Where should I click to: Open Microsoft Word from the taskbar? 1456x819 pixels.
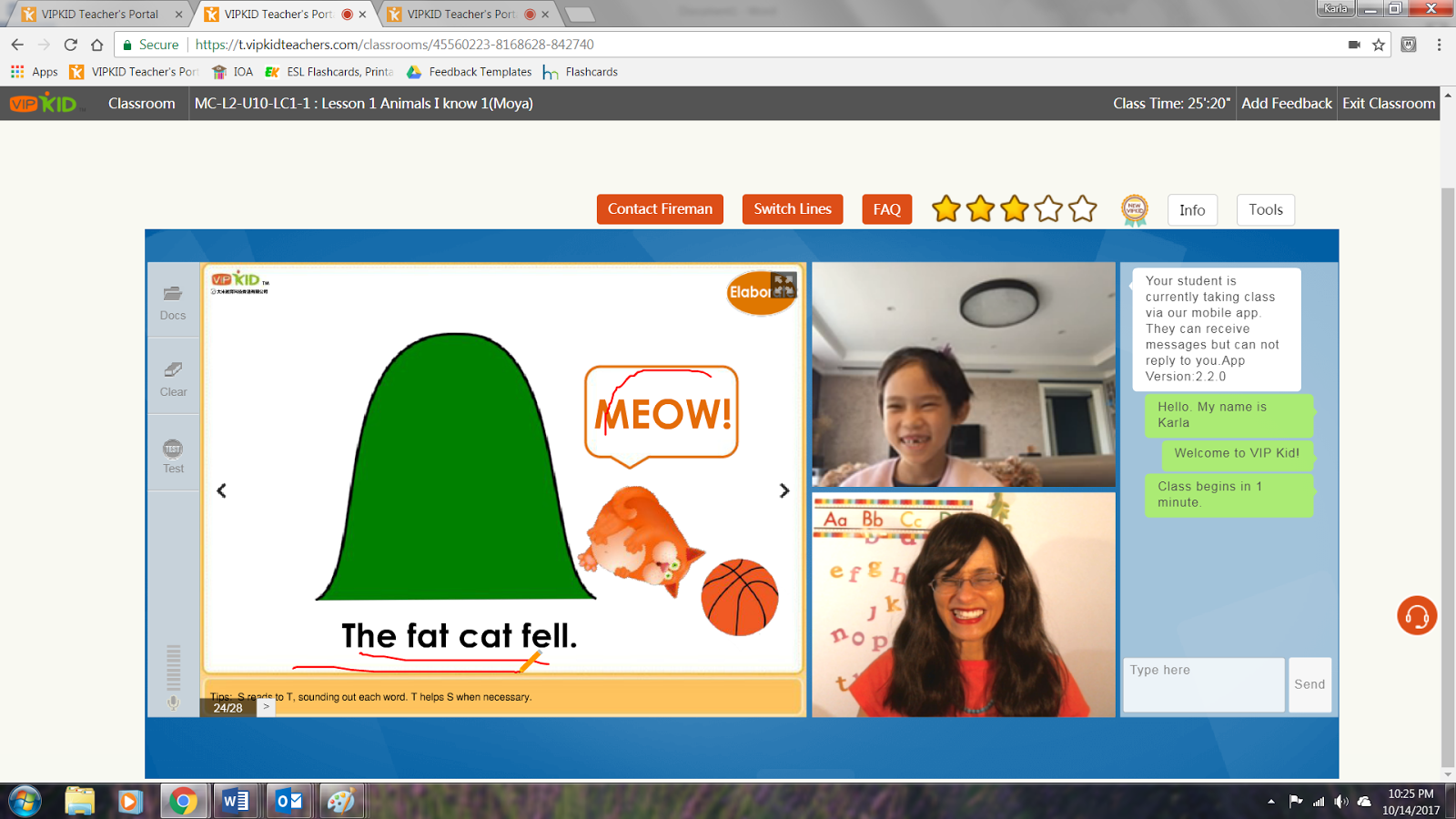tap(236, 801)
